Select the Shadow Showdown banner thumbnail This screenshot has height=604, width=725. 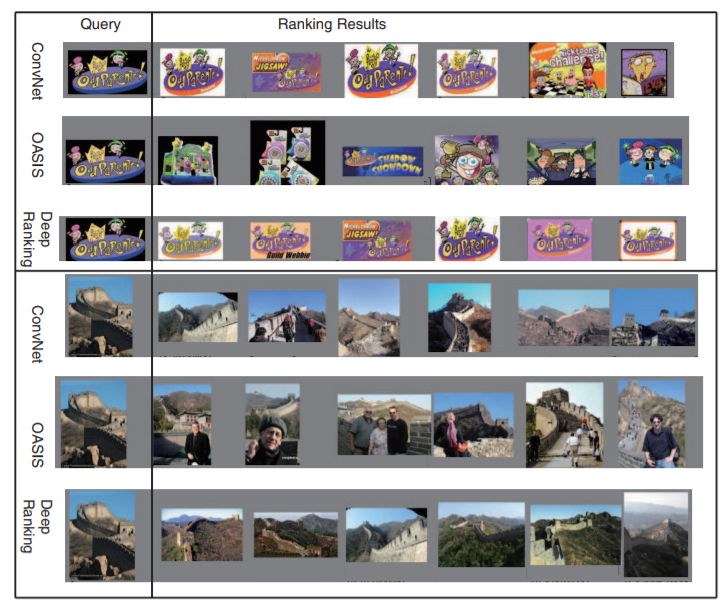pyautogui.click(x=383, y=161)
